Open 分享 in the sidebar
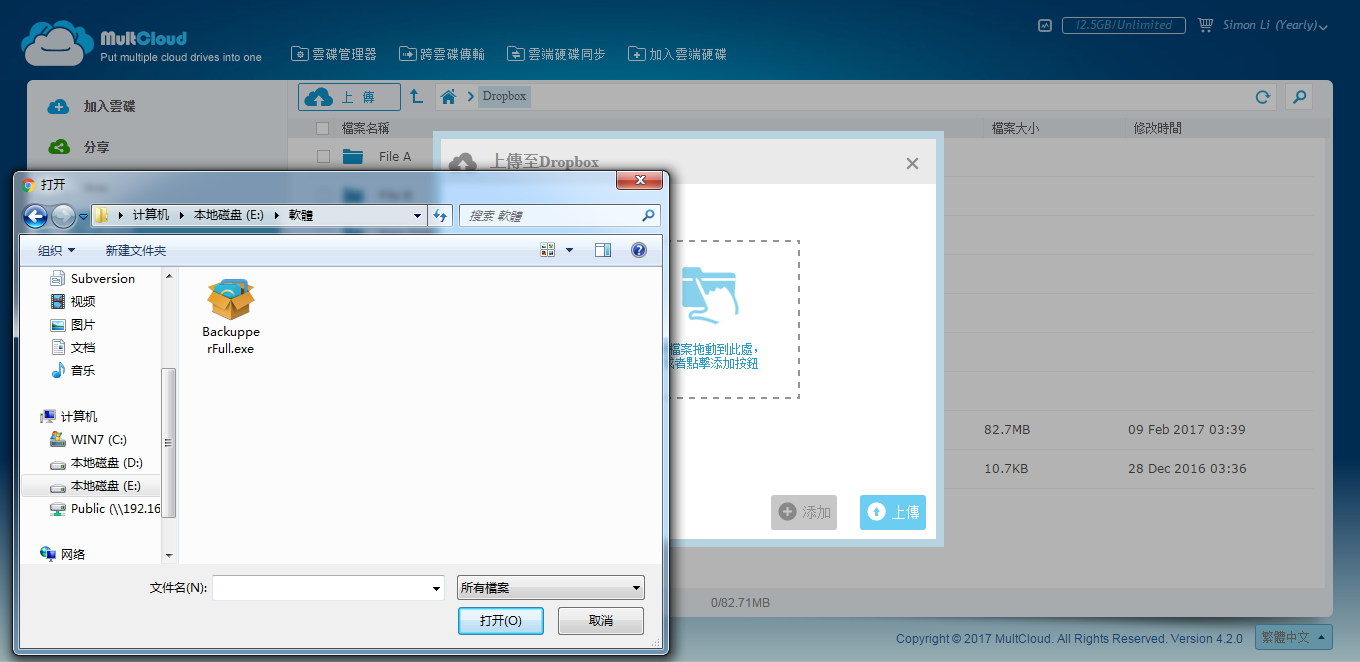Screen dimensions: 1360x662 point(80,147)
